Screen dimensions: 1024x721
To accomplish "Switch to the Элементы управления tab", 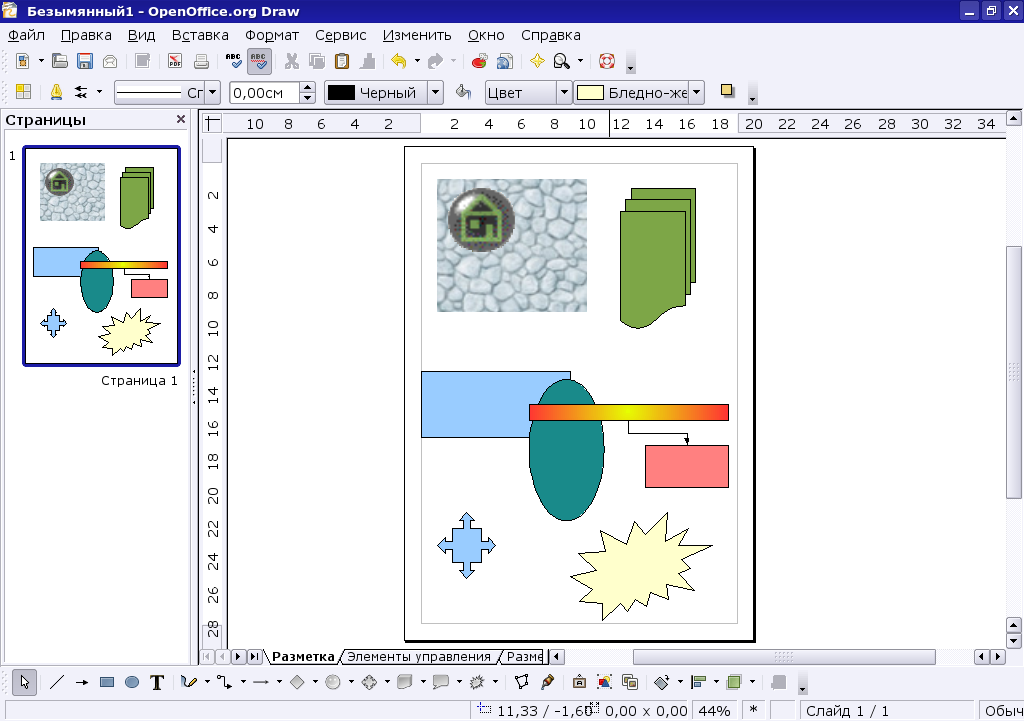I will [420, 657].
